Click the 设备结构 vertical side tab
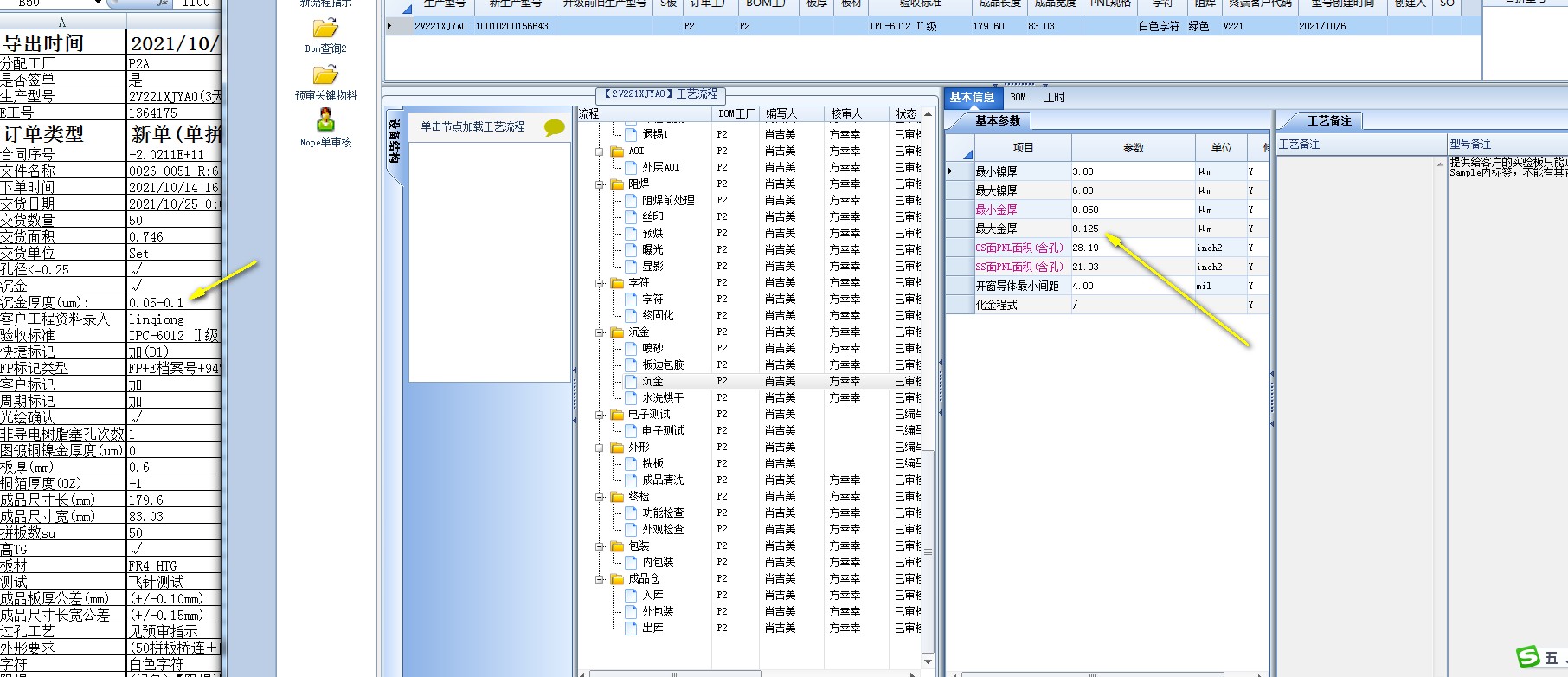Viewport: 1568px width, 677px height. coord(394,143)
